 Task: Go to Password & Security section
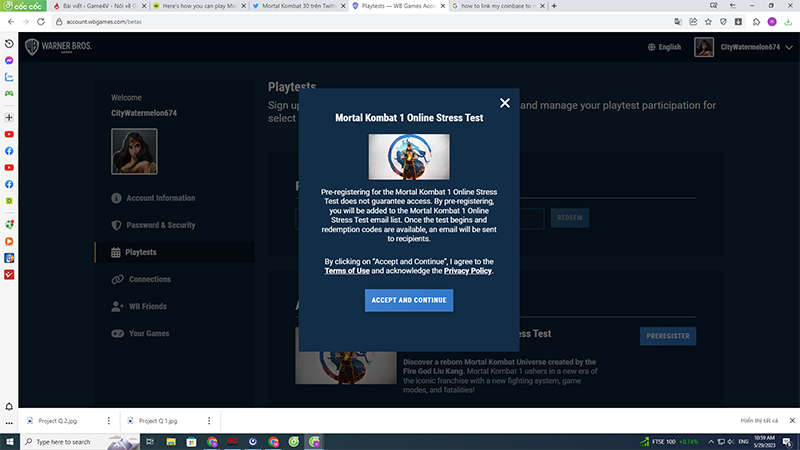click(x=160, y=225)
